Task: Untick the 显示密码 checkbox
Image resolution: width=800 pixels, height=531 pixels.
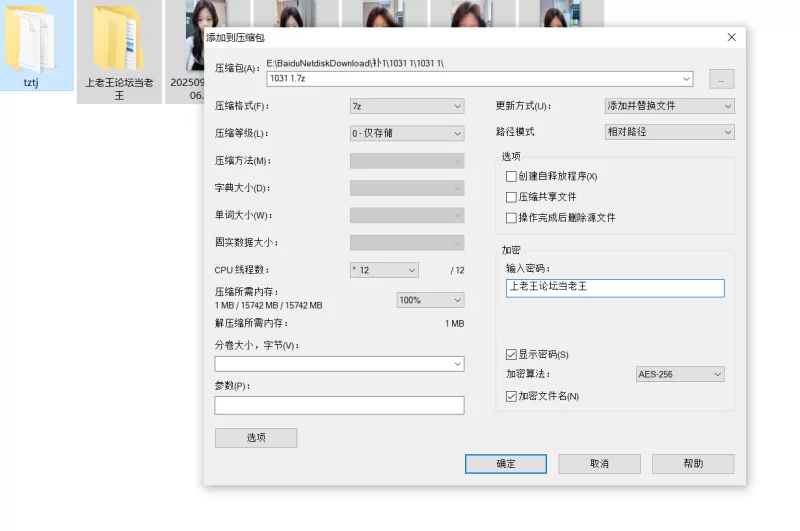Action: tap(512, 354)
